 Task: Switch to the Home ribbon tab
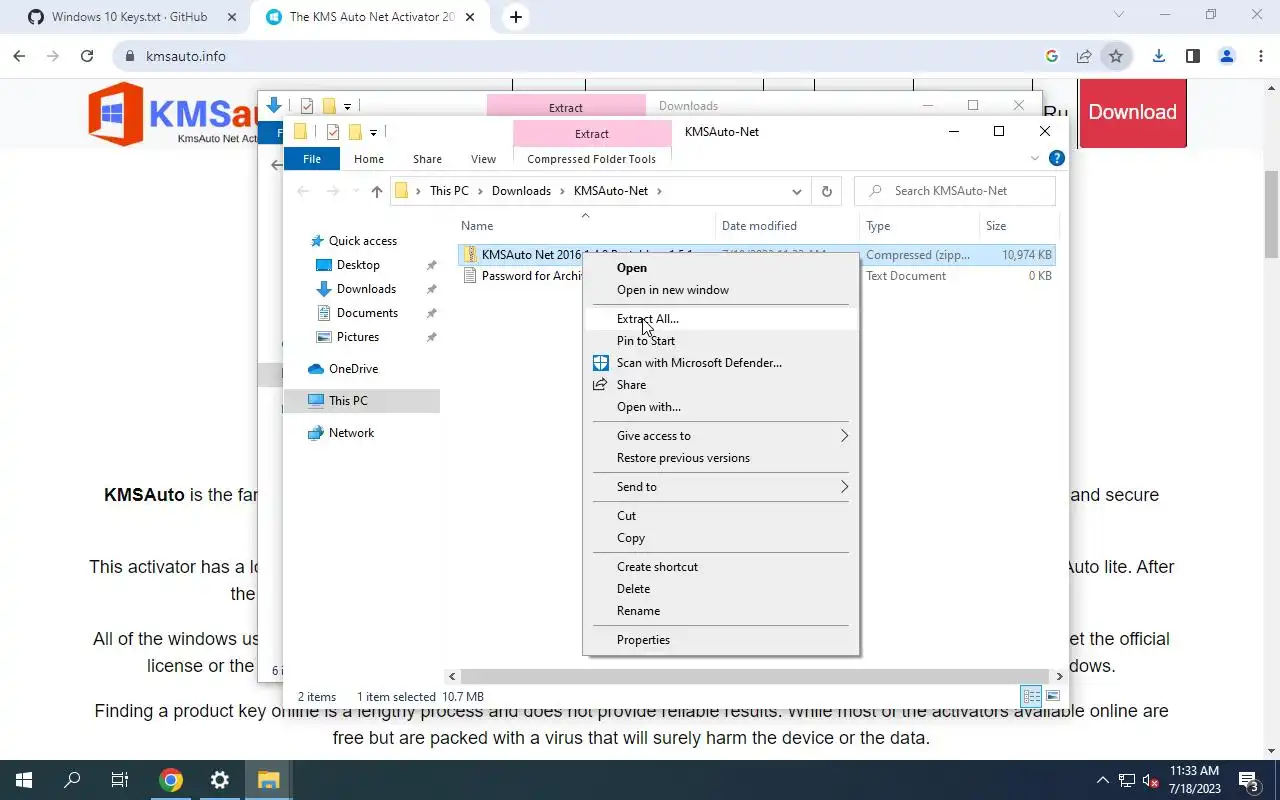[368, 158]
